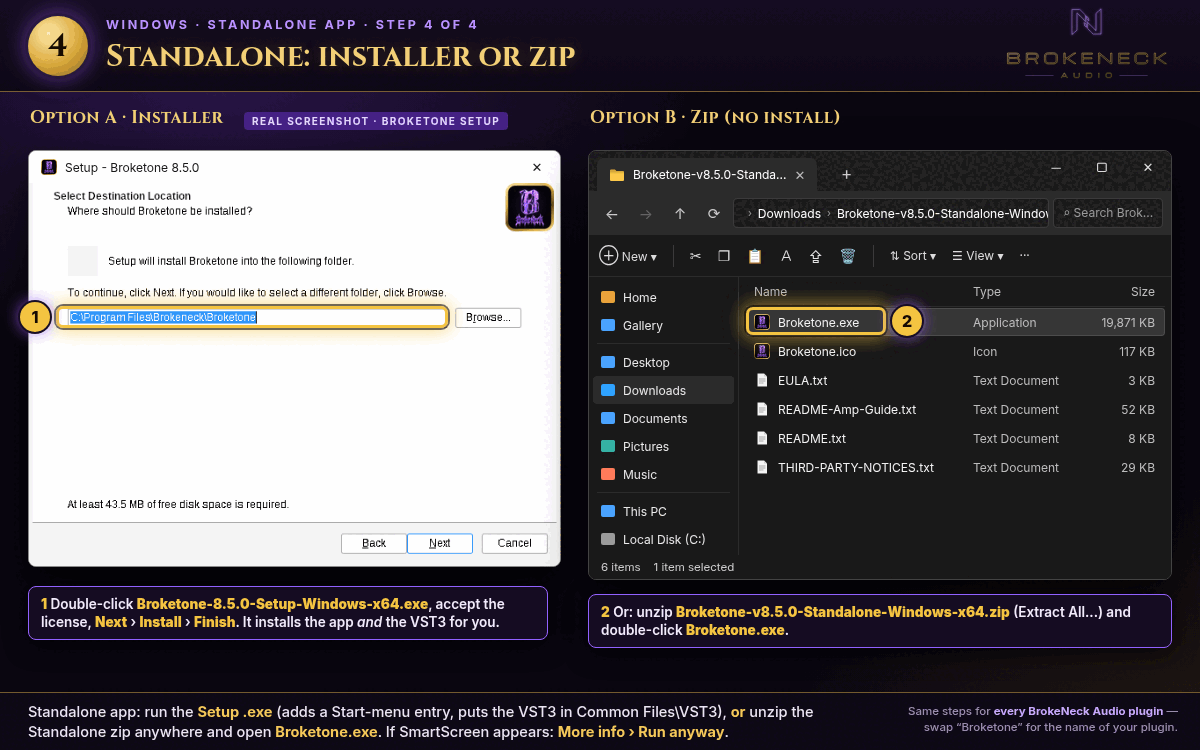Open Desktop in Explorer sidebar

click(663, 362)
